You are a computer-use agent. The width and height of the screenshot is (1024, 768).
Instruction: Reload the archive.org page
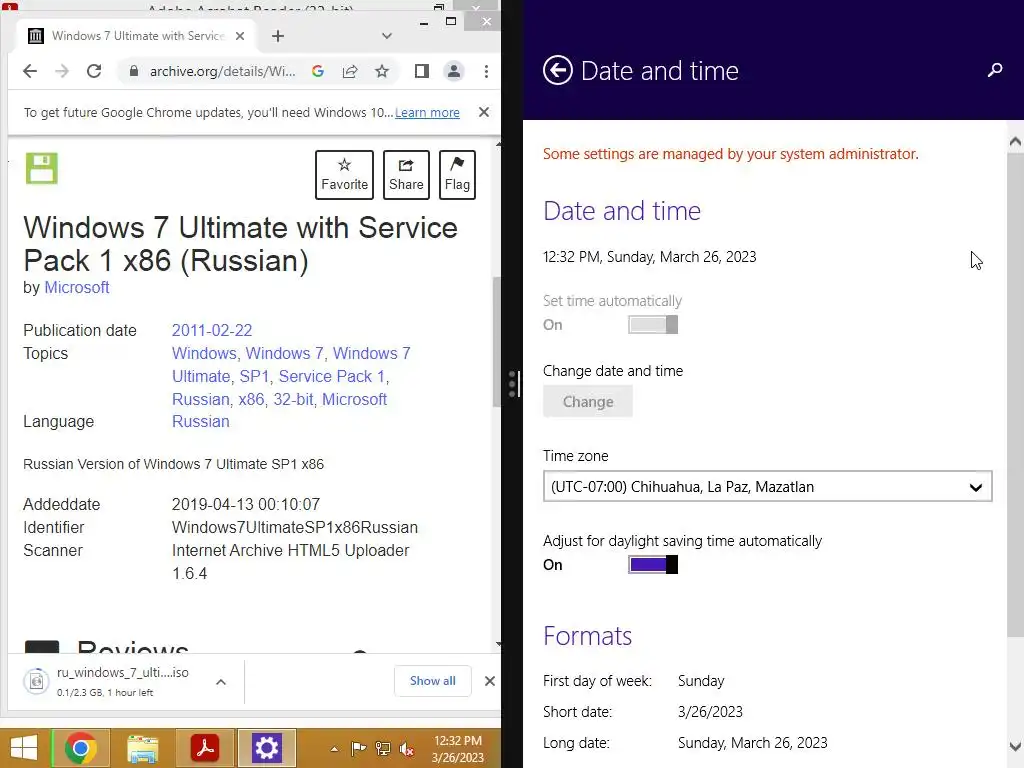click(94, 71)
